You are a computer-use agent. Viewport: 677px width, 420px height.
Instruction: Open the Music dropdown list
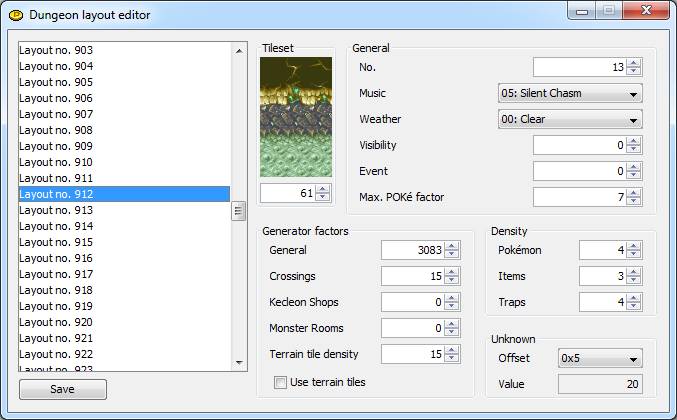tap(634, 94)
